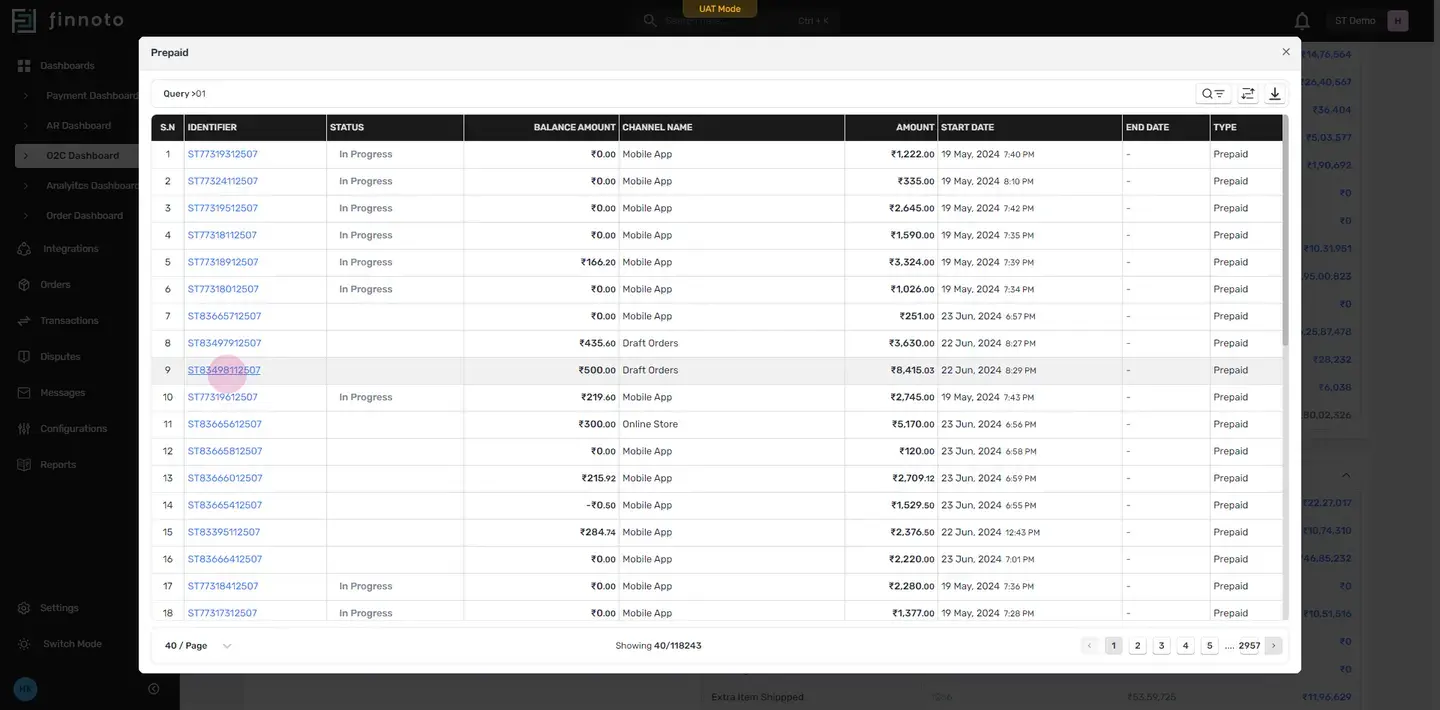Open identifier ST77319312507
Viewport: 1440px width, 710px height.
click(222, 155)
